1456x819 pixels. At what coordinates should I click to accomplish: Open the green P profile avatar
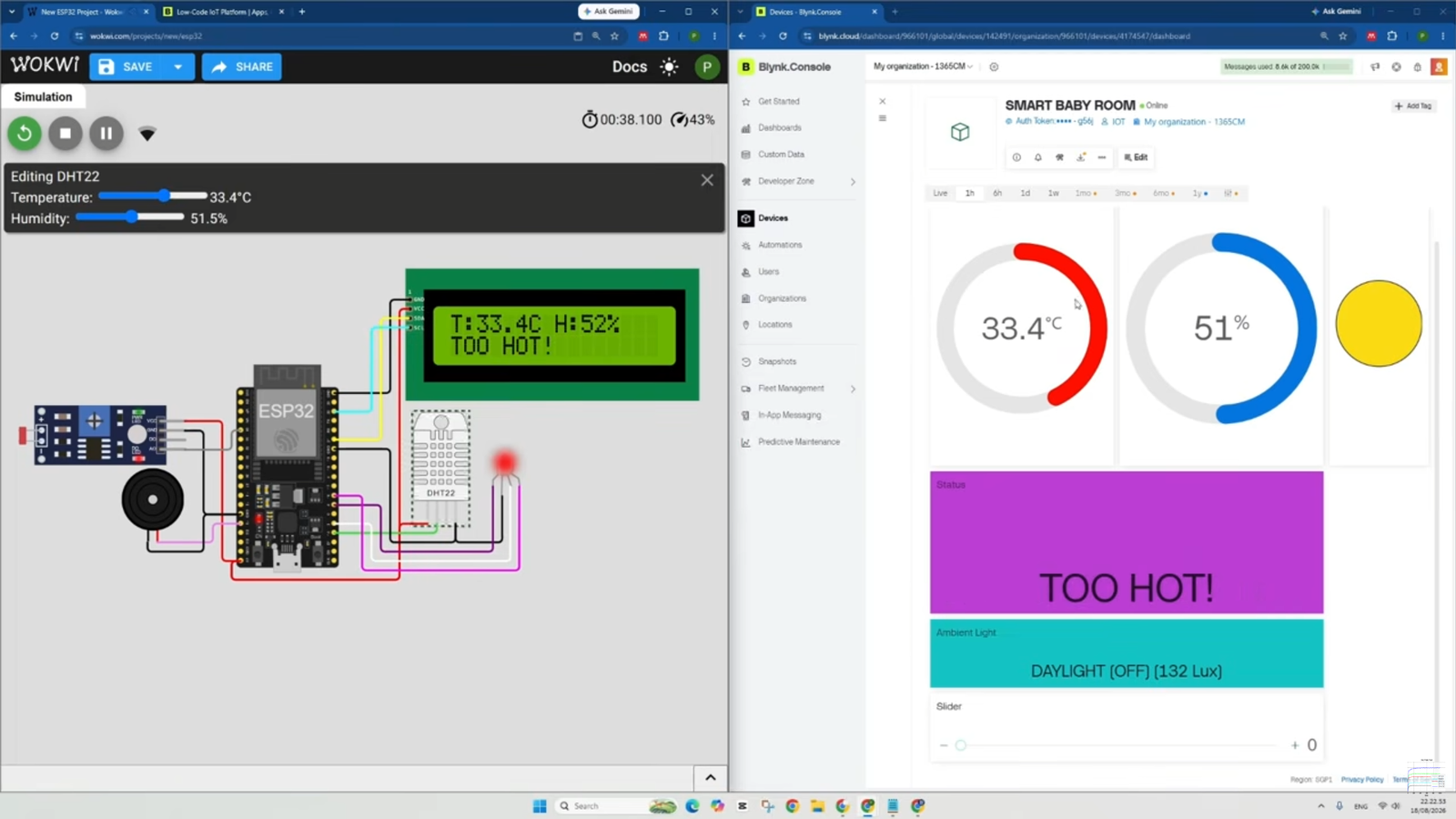[x=707, y=66]
